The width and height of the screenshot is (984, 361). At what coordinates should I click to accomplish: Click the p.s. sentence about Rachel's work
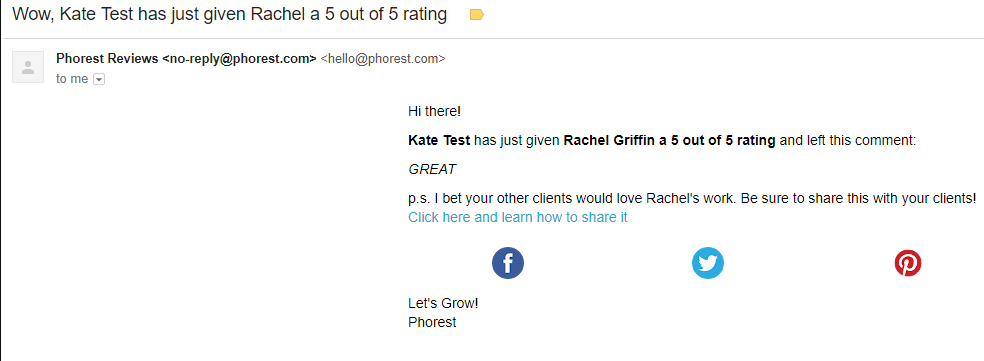[692, 198]
